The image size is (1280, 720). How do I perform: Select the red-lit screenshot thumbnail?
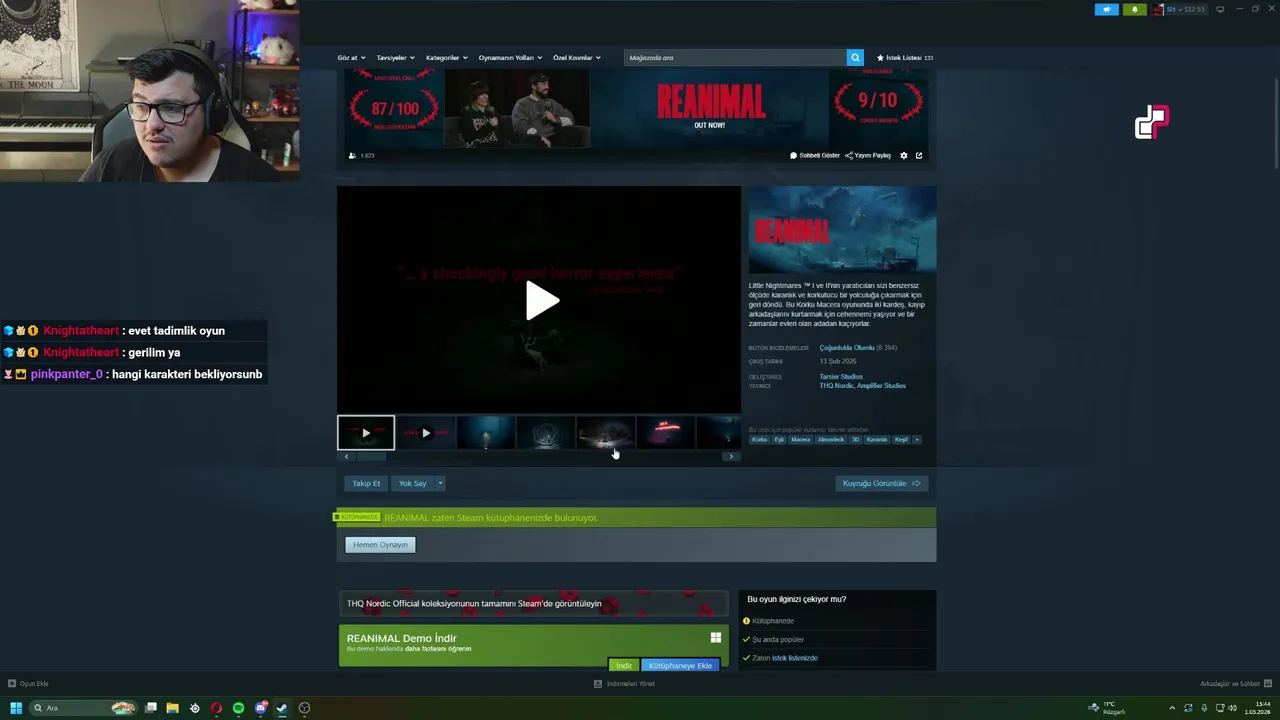click(666, 433)
